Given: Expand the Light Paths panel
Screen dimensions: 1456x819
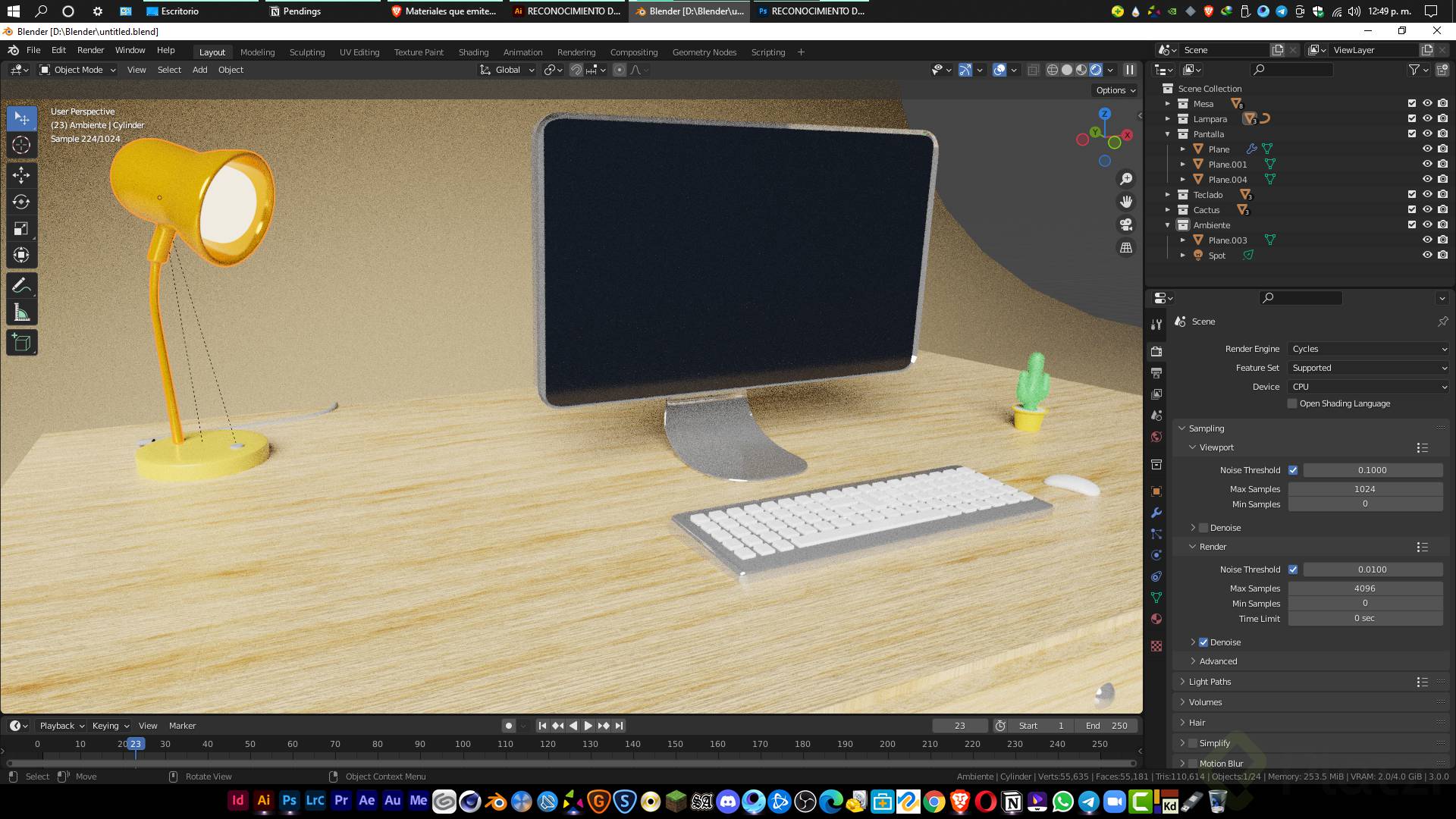Looking at the screenshot, I should pyautogui.click(x=1210, y=682).
